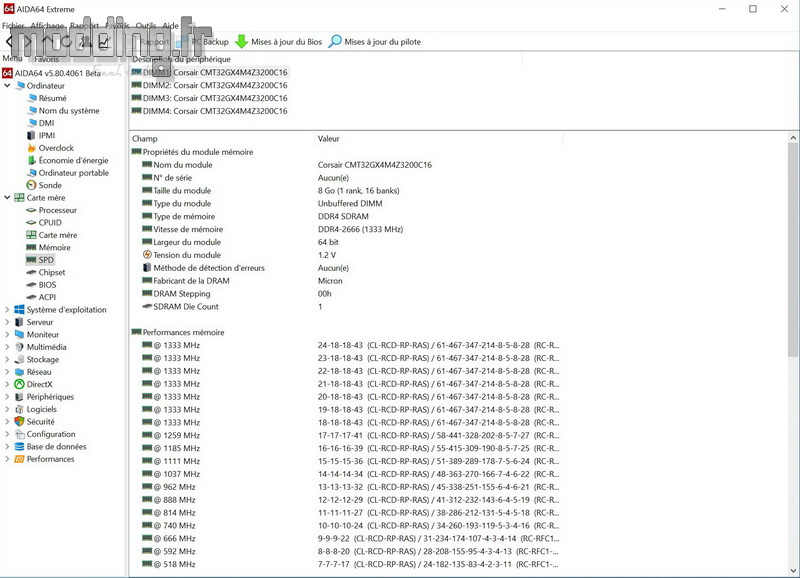The width and height of the screenshot is (800, 578).
Task: Click the vertical scrollbar thumb
Action: tap(793, 250)
